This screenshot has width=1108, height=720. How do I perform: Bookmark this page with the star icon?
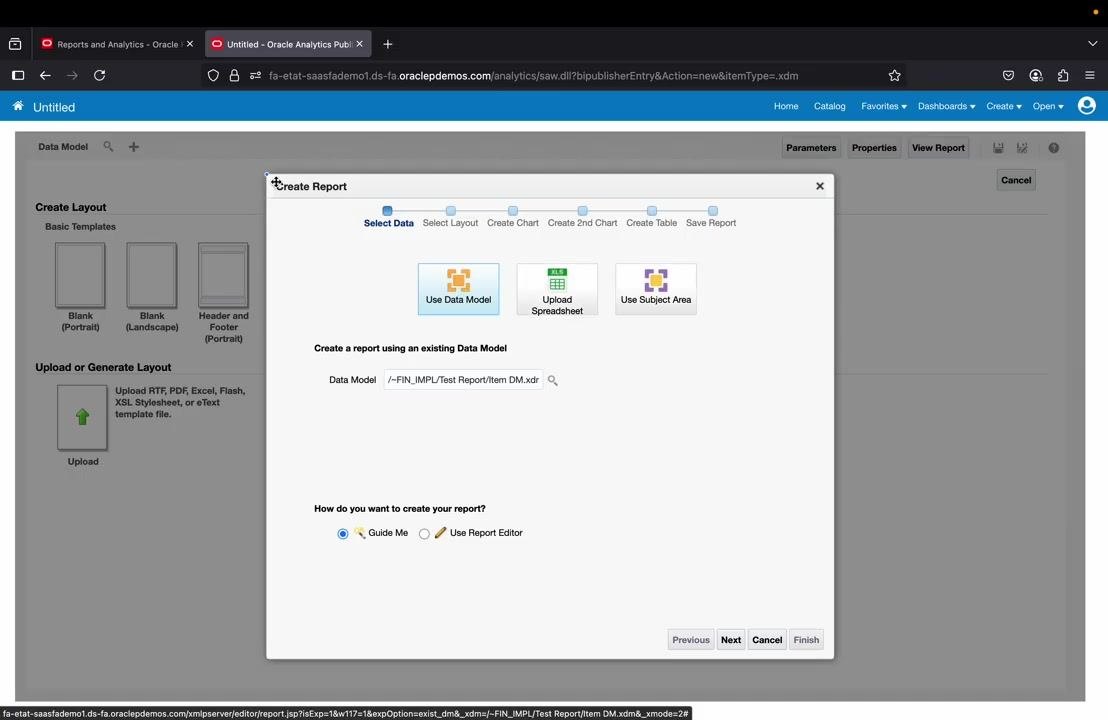click(x=895, y=76)
